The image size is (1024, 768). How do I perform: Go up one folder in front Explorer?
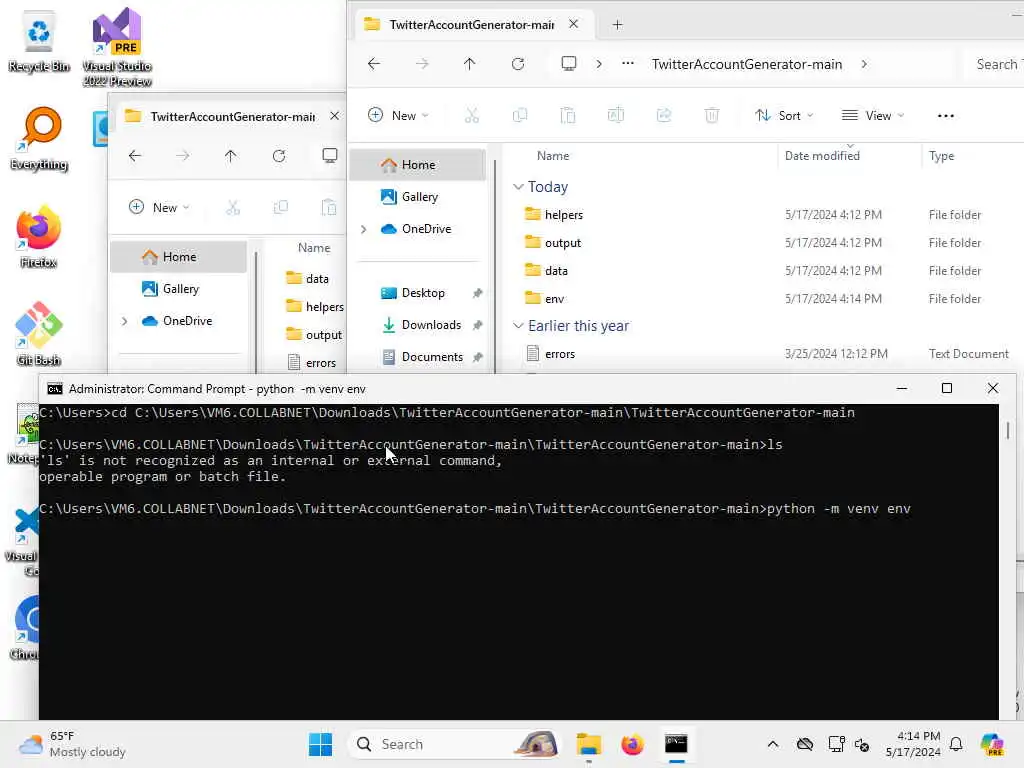470,64
